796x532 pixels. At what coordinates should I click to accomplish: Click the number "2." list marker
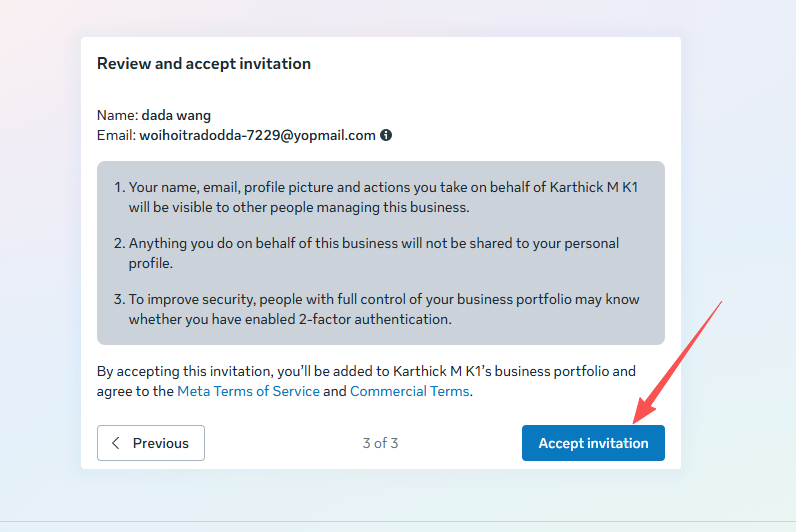[x=118, y=243]
